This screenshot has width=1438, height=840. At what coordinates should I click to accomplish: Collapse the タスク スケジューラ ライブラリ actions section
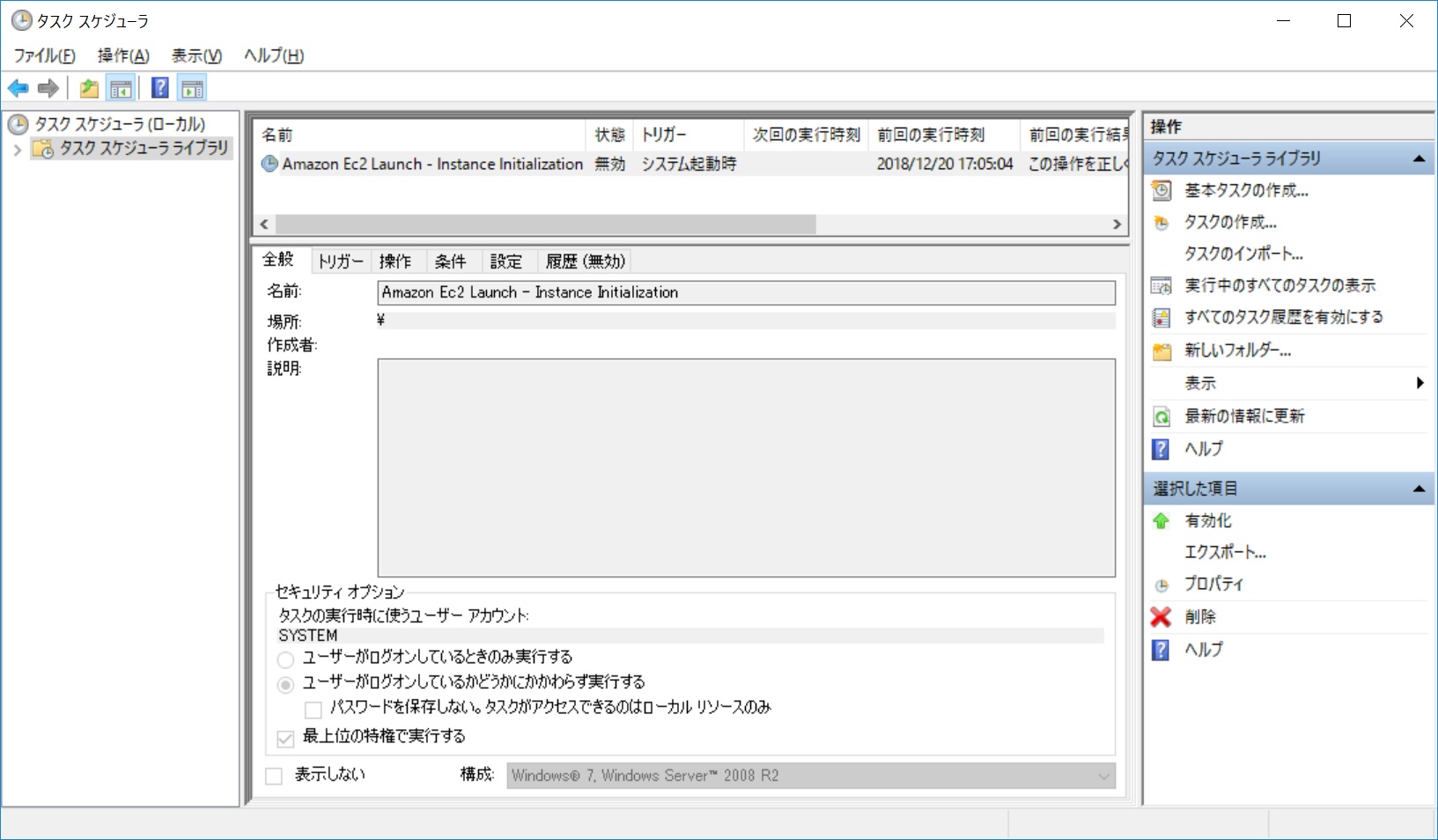[x=1419, y=158]
